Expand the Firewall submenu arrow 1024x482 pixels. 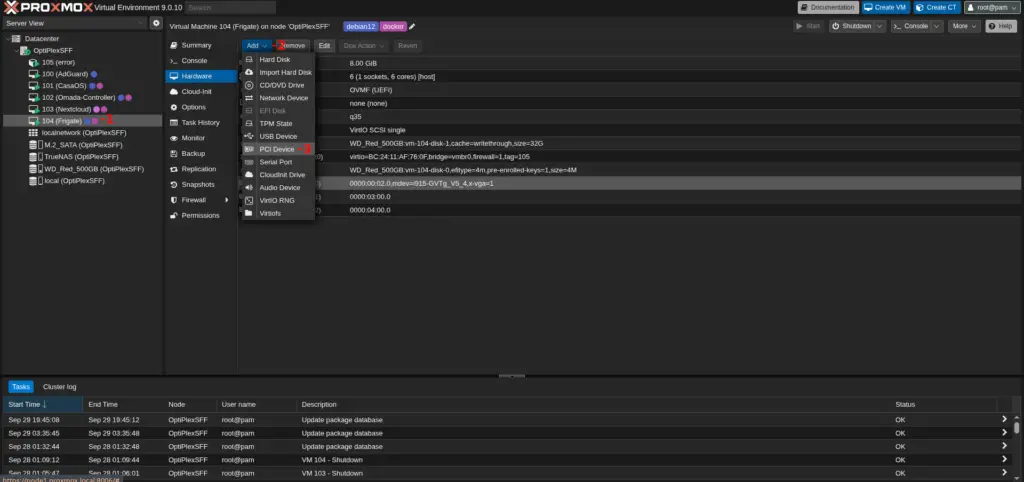(227, 200)
